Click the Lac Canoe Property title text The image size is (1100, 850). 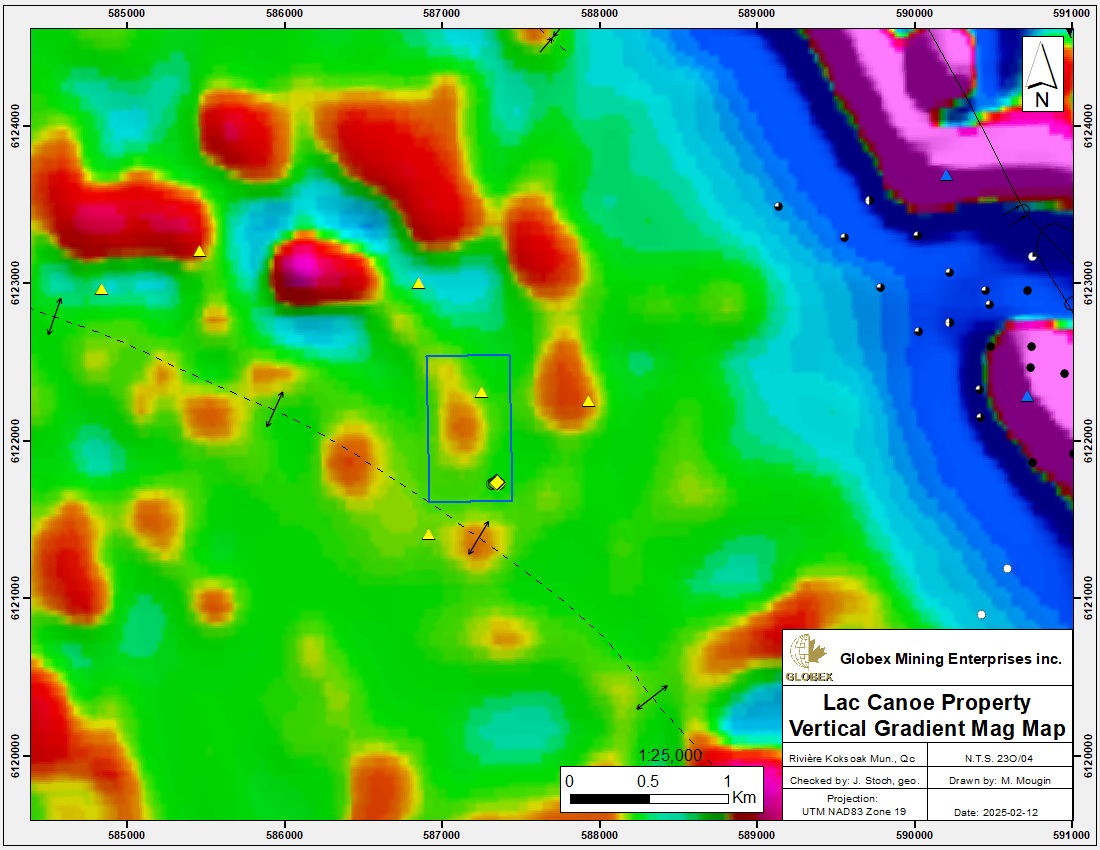(x=927, y=702)
